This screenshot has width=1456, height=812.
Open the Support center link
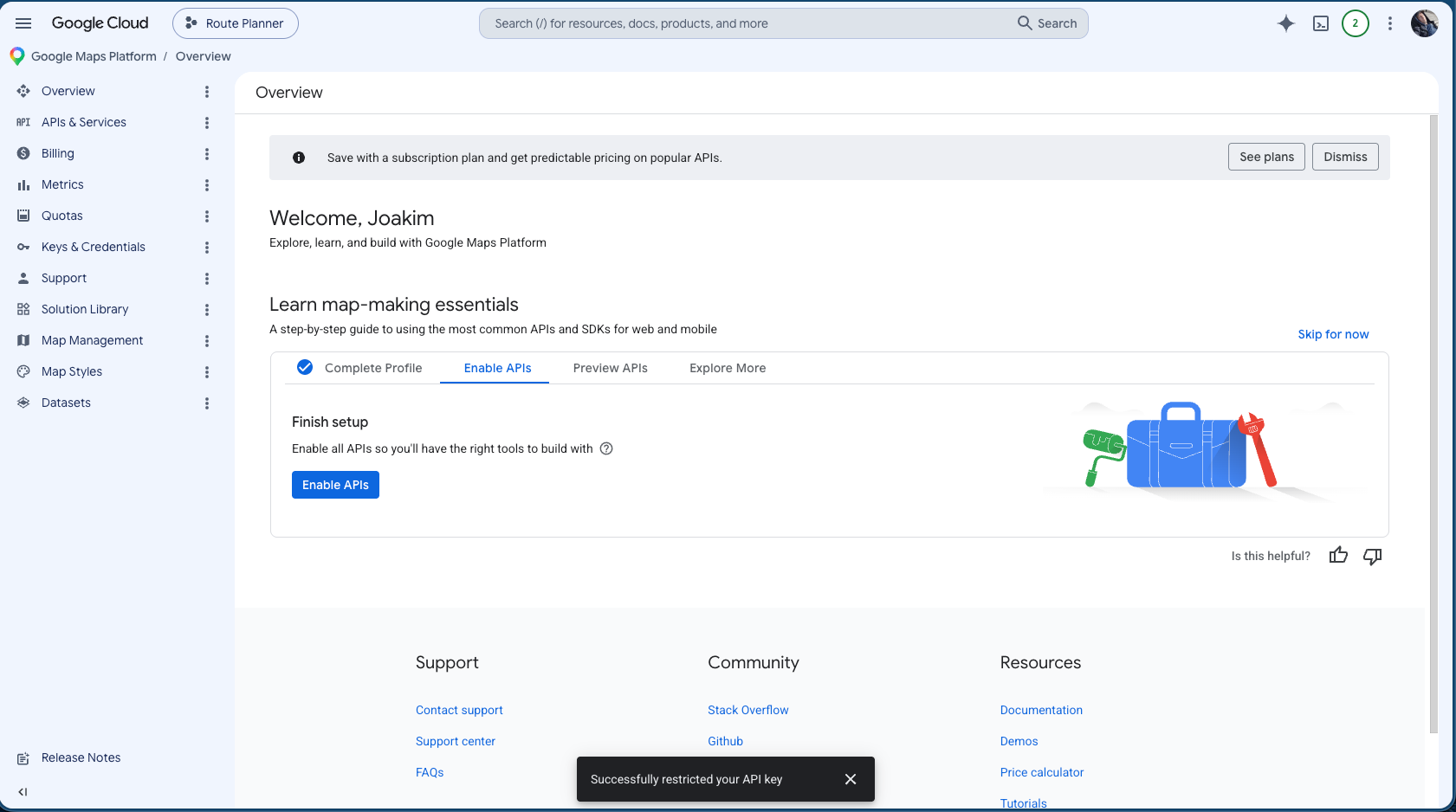pyautogui.click(x=456, y=741)
